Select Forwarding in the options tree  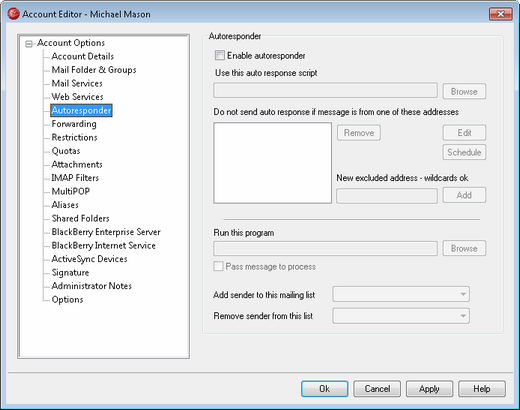pos(74,124)
